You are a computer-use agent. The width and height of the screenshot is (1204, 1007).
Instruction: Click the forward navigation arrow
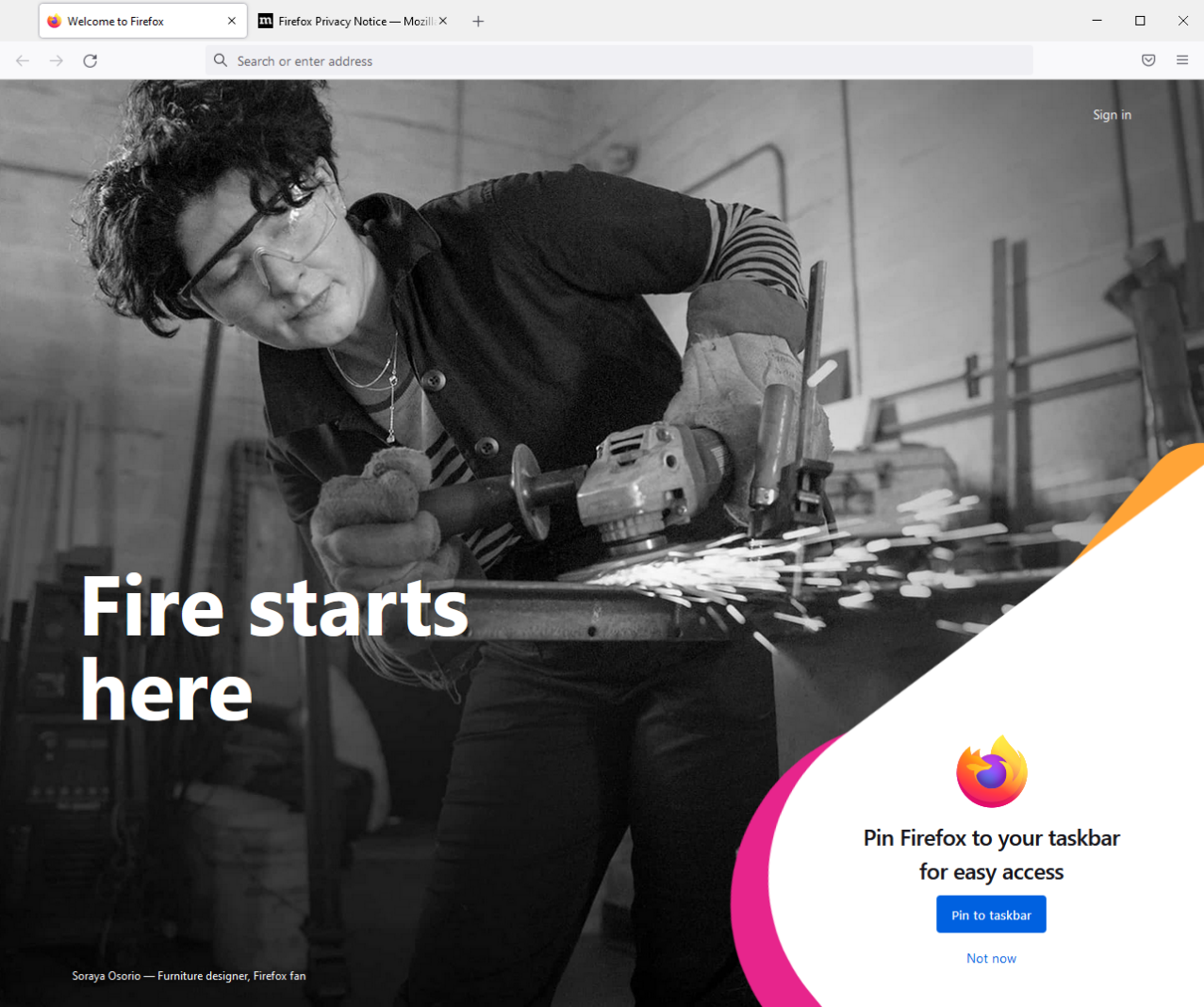[x=57, y=60]
